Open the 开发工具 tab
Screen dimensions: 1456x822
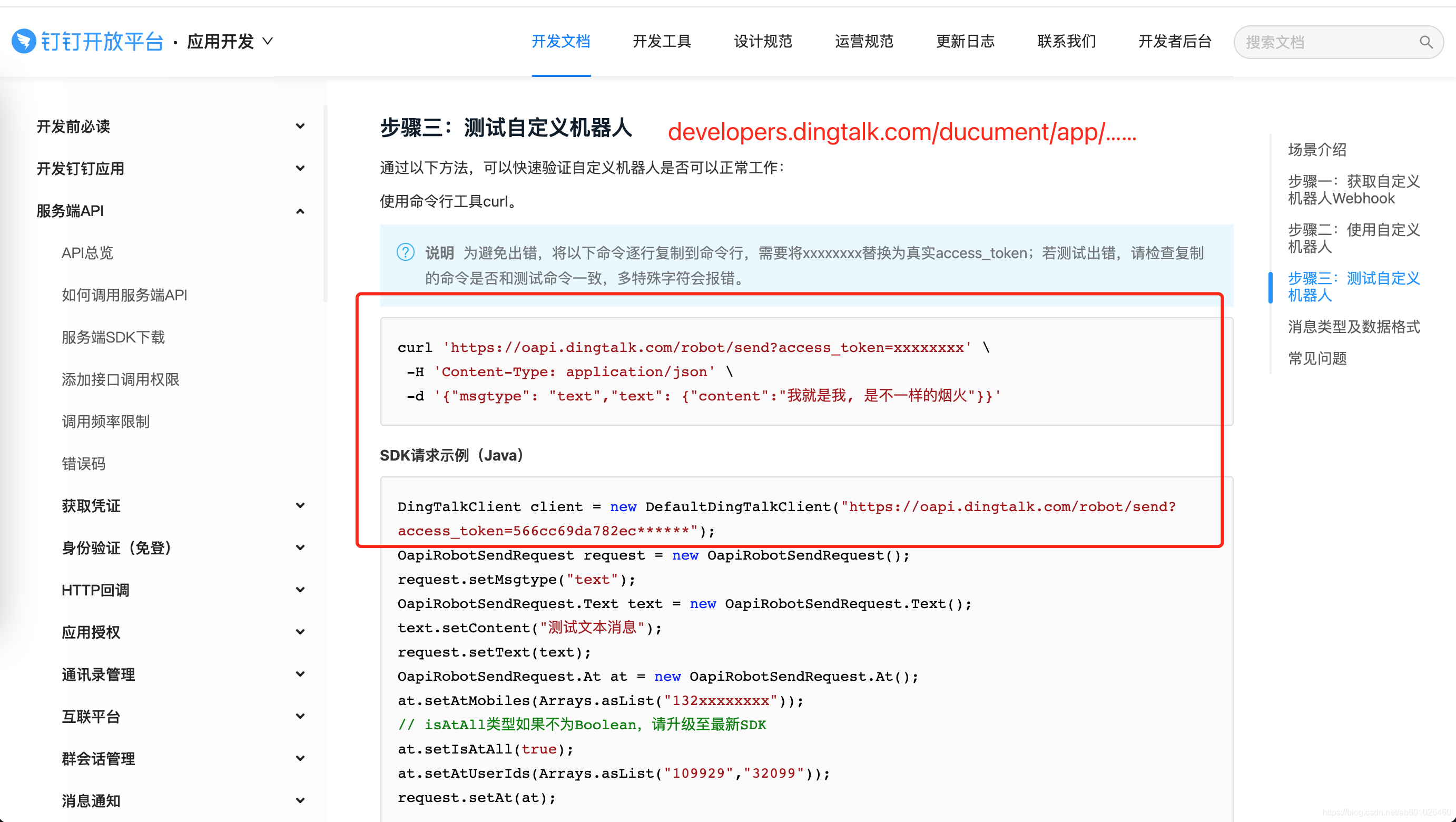click(662, 41)
